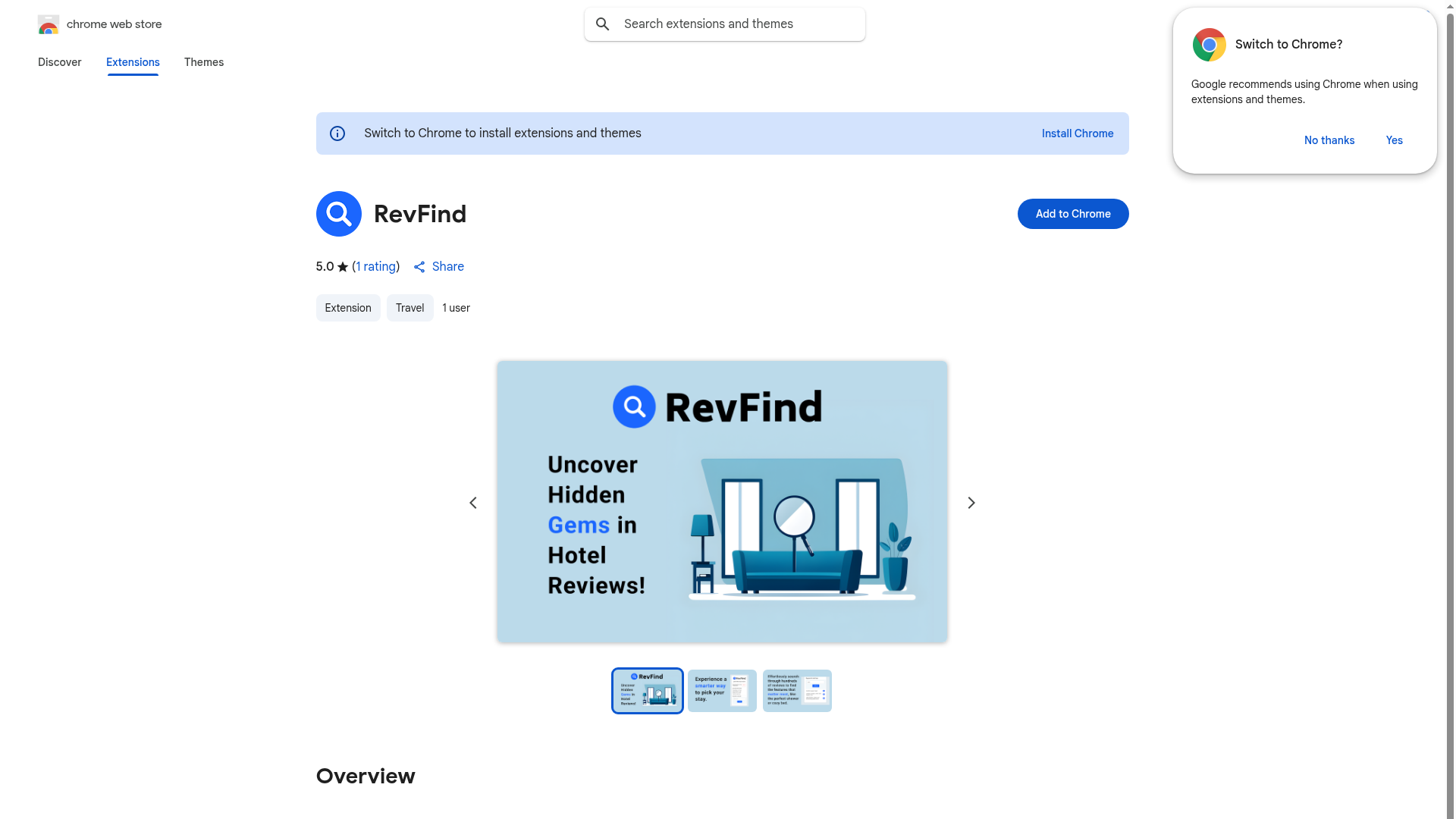Click the search magnifier icon
Image resolution: width=1456 pixels, height=819 pixels.
(x=603, y=24)
